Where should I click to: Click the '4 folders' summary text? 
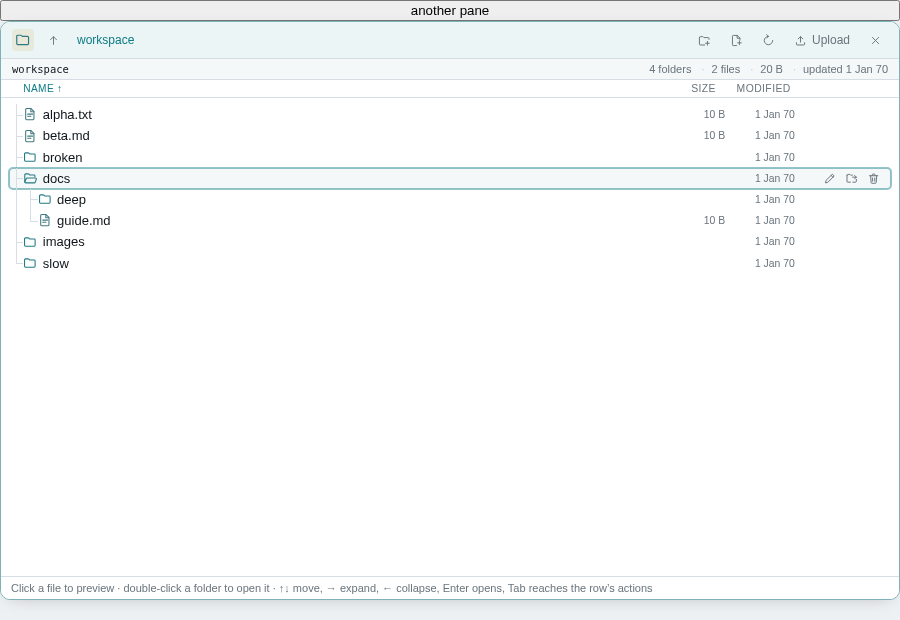[670, 69]
